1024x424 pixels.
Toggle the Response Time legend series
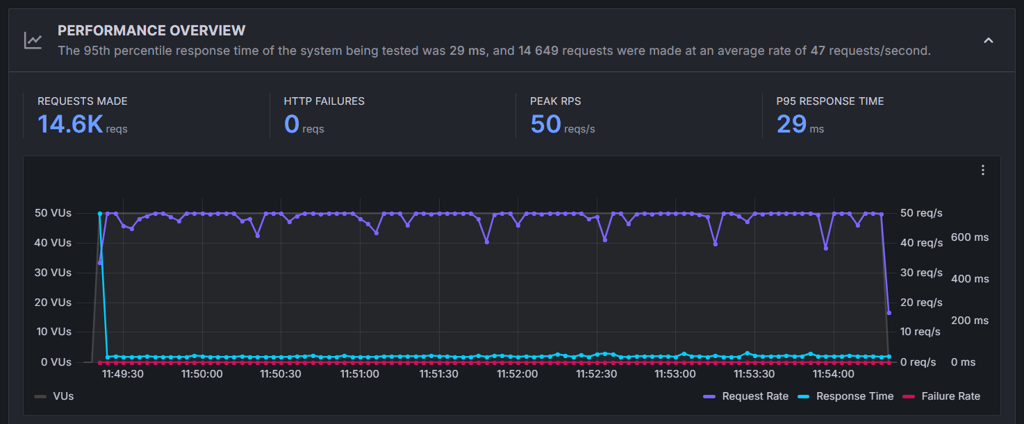click(x=845, y=396)
